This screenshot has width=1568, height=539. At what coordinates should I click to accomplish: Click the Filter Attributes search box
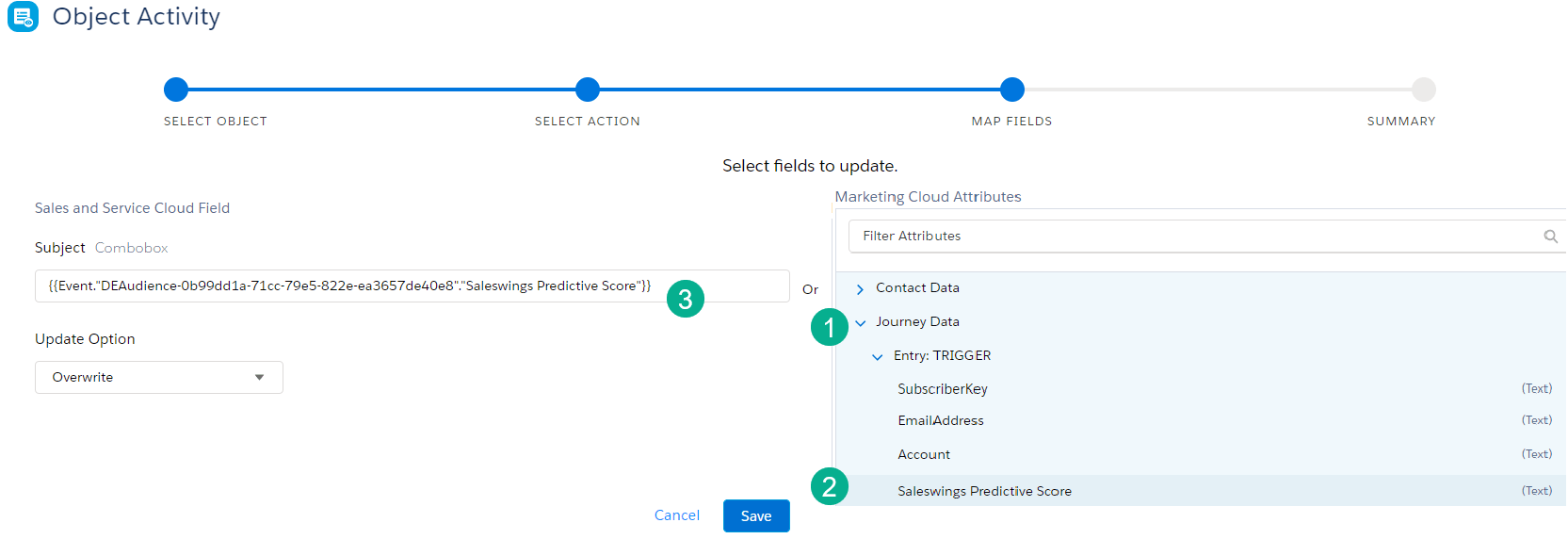1207,237
